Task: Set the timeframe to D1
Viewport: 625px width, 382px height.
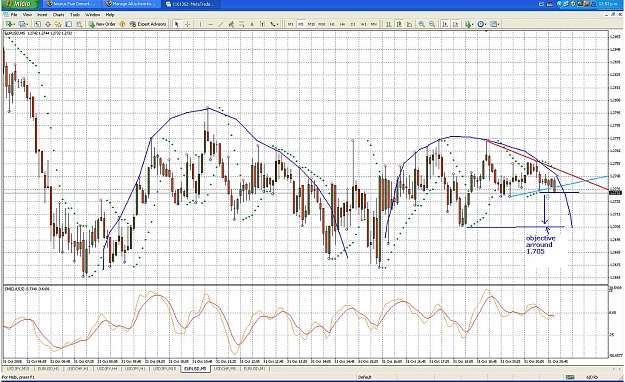Action: click(x=353, y=24)
